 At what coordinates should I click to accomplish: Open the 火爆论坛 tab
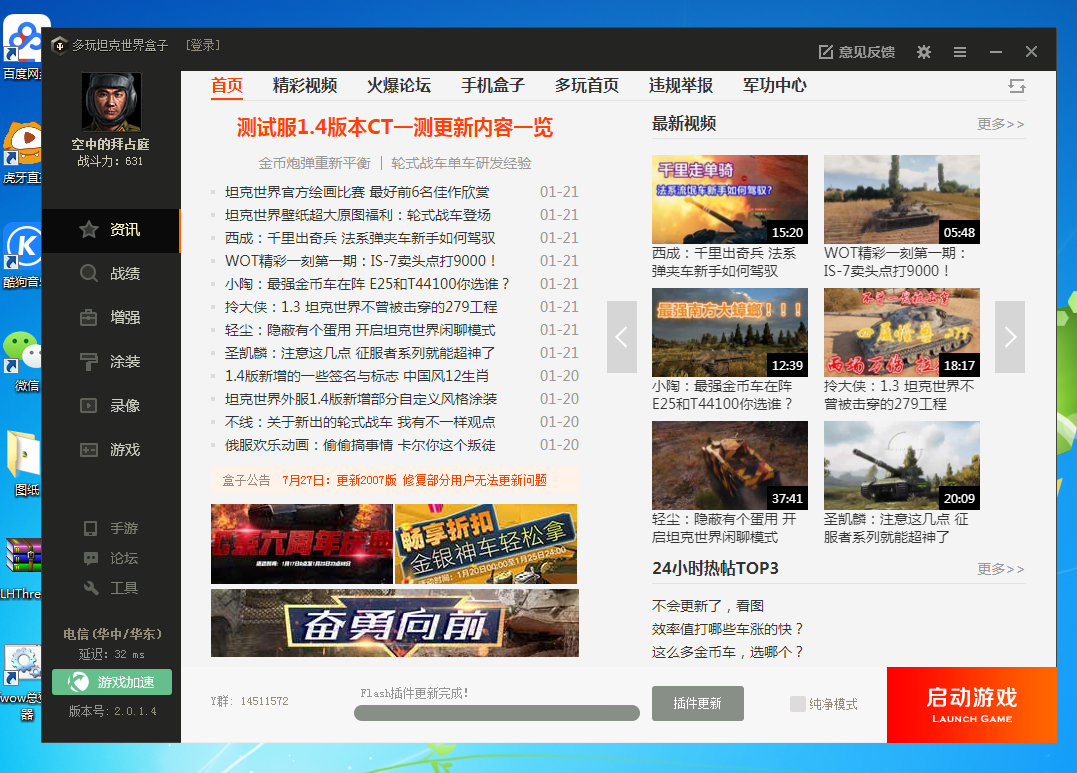398,86
